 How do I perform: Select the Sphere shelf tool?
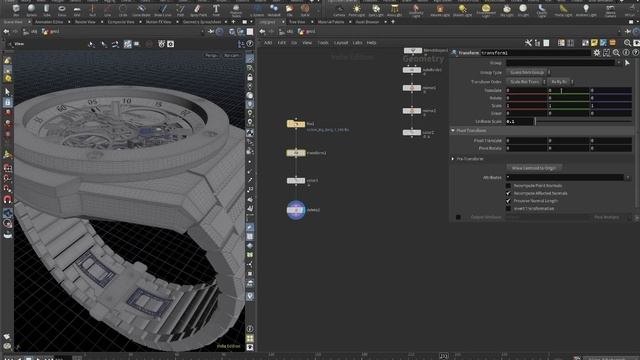click(x=31, y=10)
